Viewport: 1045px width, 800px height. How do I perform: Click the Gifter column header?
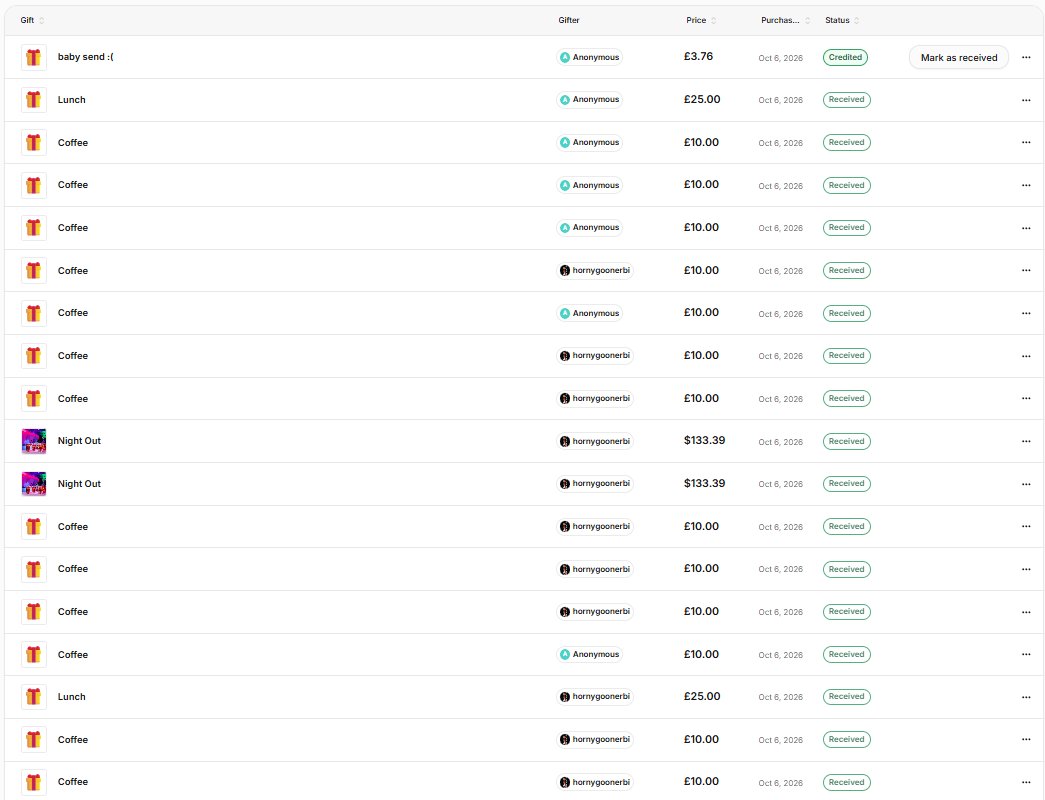pos(569,21)
